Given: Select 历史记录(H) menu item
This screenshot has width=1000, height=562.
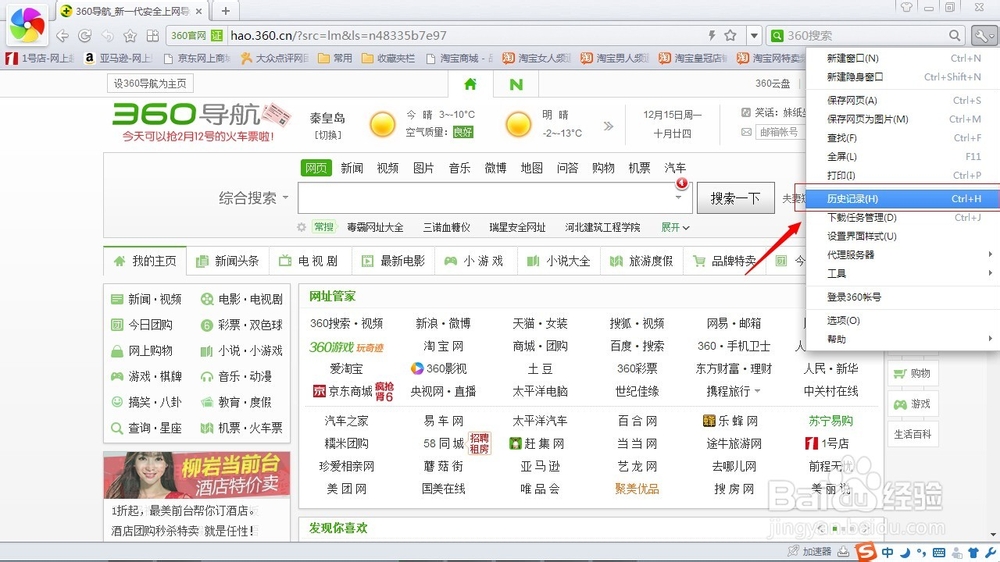Looking at the screenshot, I should click(x=903, y=198).
